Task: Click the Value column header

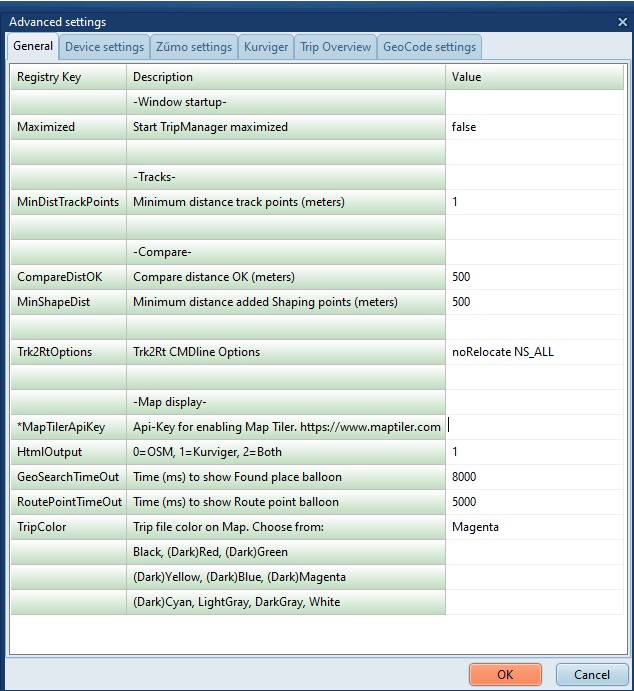Action: pyautogui.click(x=535, y=77)
